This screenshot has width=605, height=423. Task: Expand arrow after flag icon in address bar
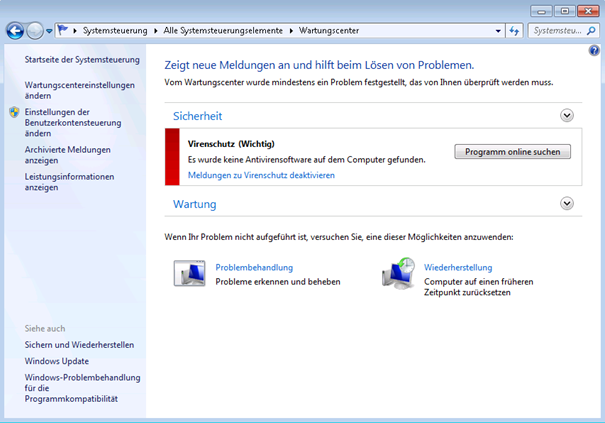click(x=75, y=31)
